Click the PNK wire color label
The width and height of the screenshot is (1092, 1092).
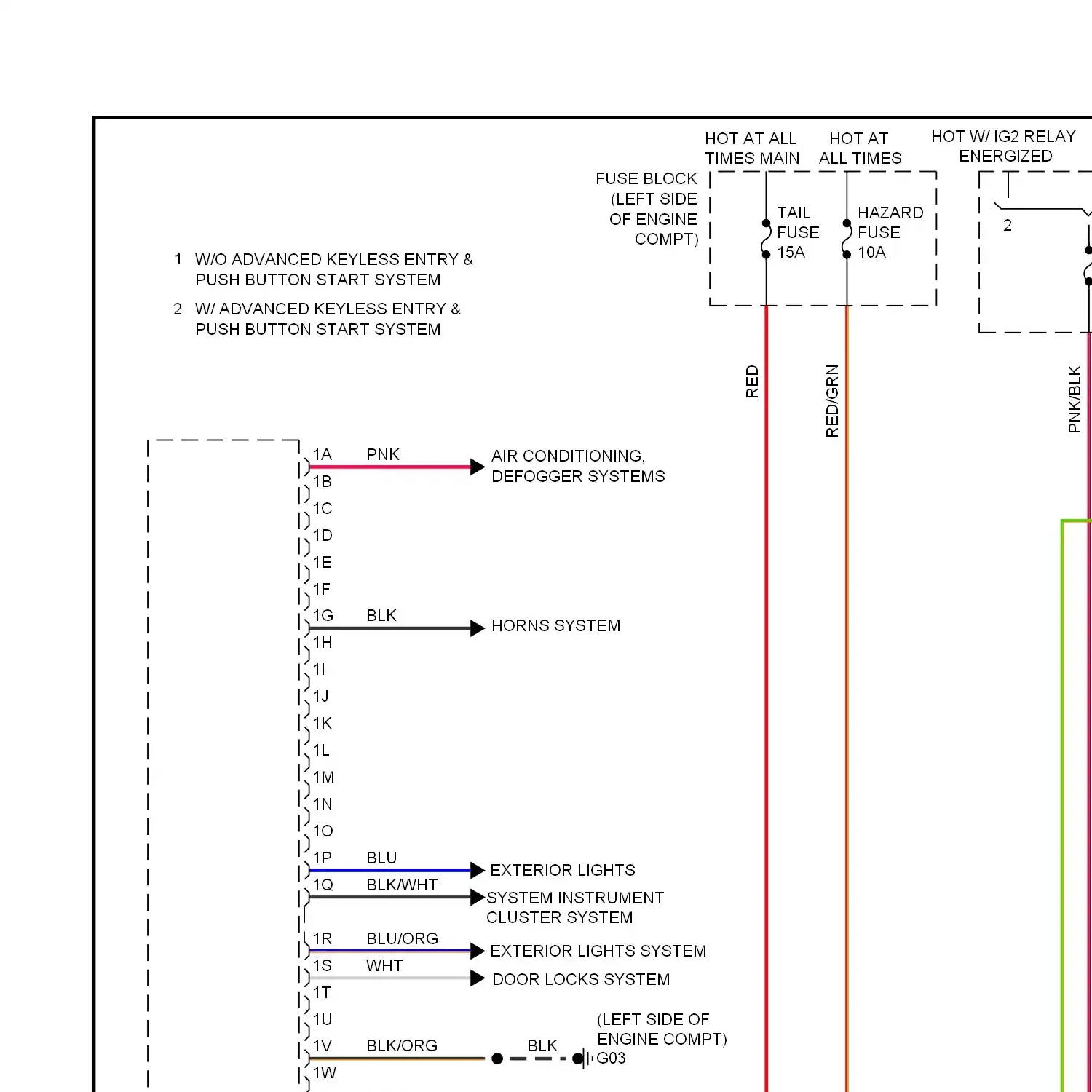click(383, 455)
